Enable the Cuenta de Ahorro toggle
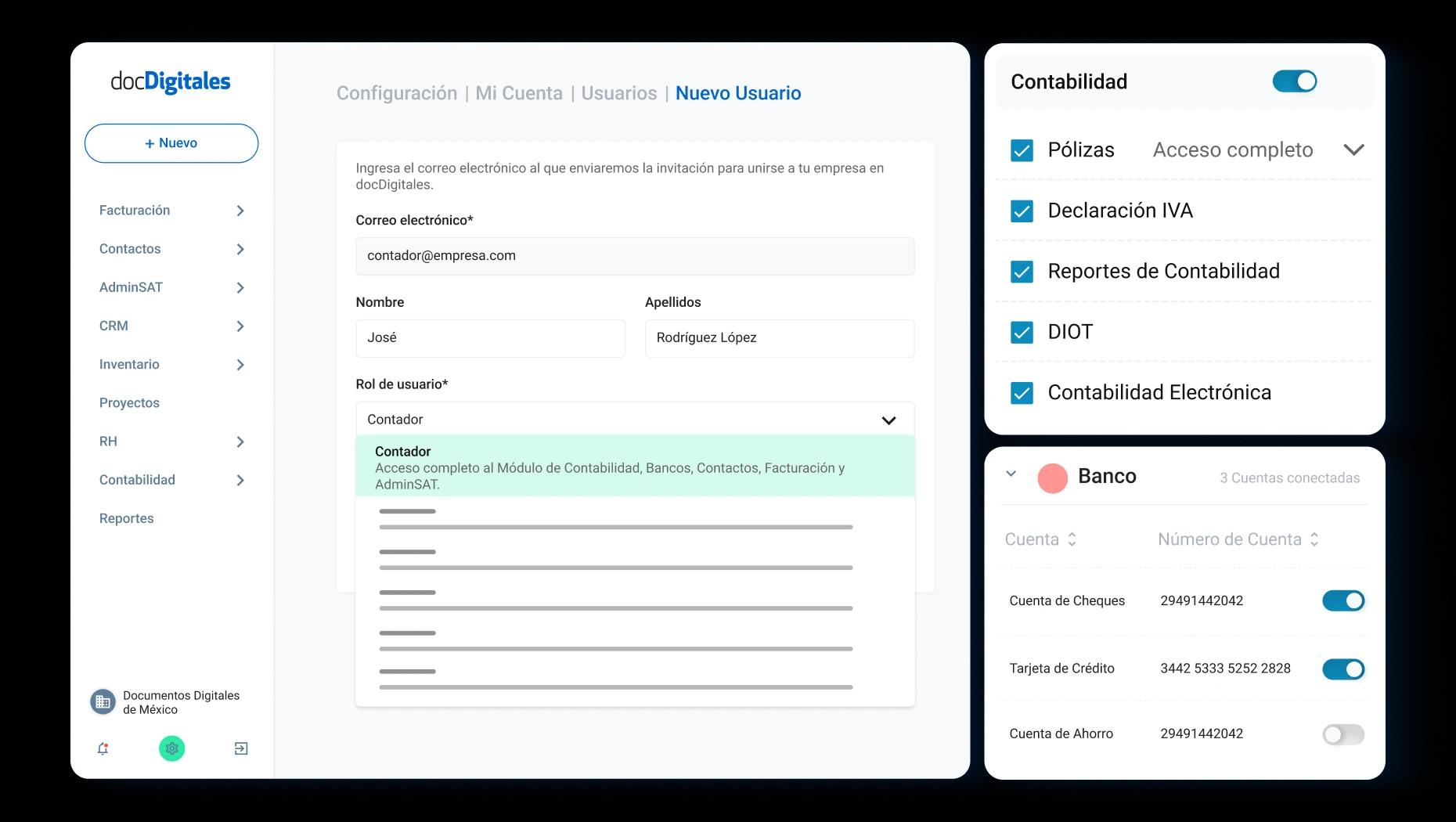 click(1342, 734)
